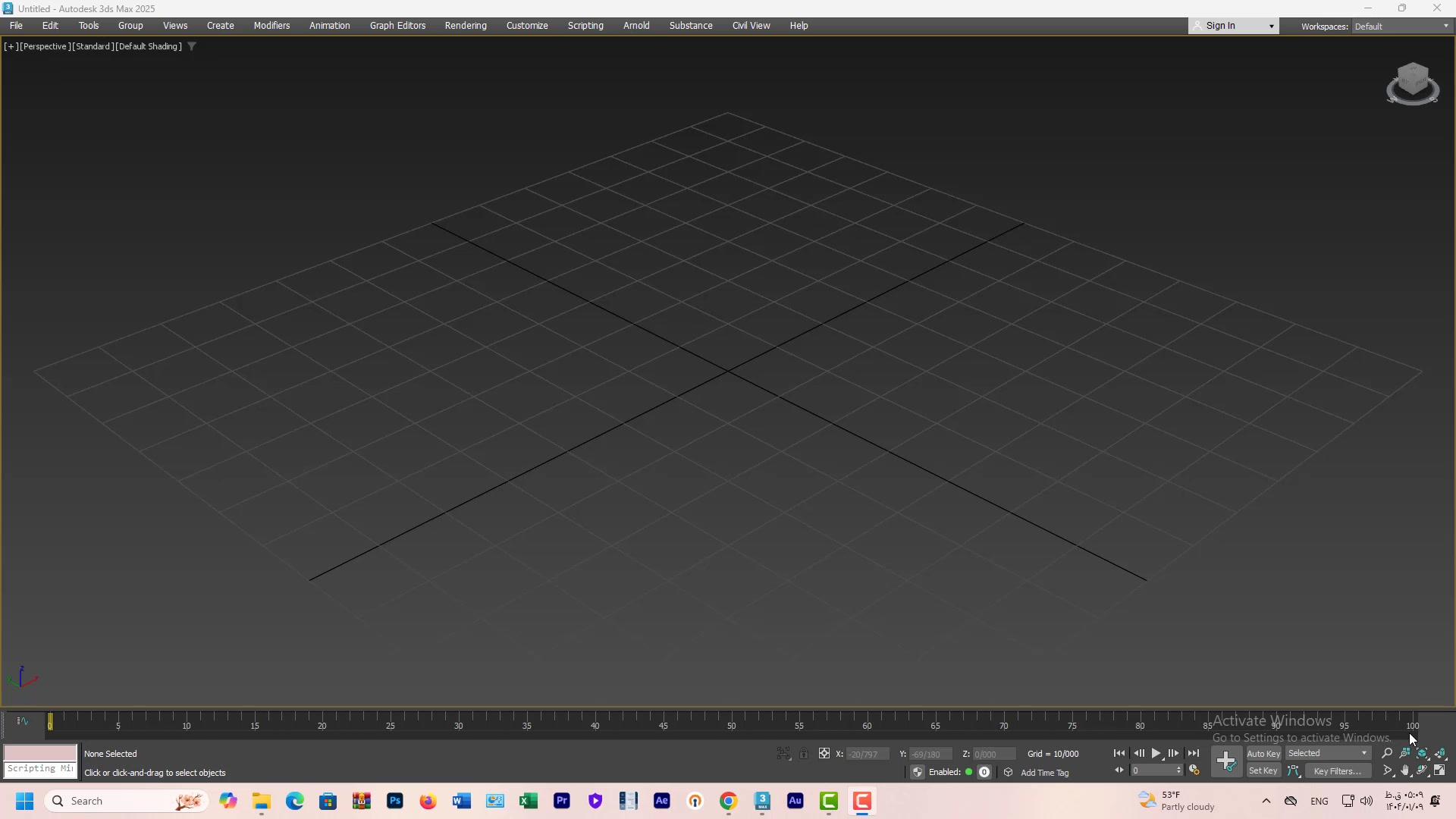Viewport: 1456px width, 819px height.
Task: Click the circled 0 state-set button
Action: pos(984,772)
